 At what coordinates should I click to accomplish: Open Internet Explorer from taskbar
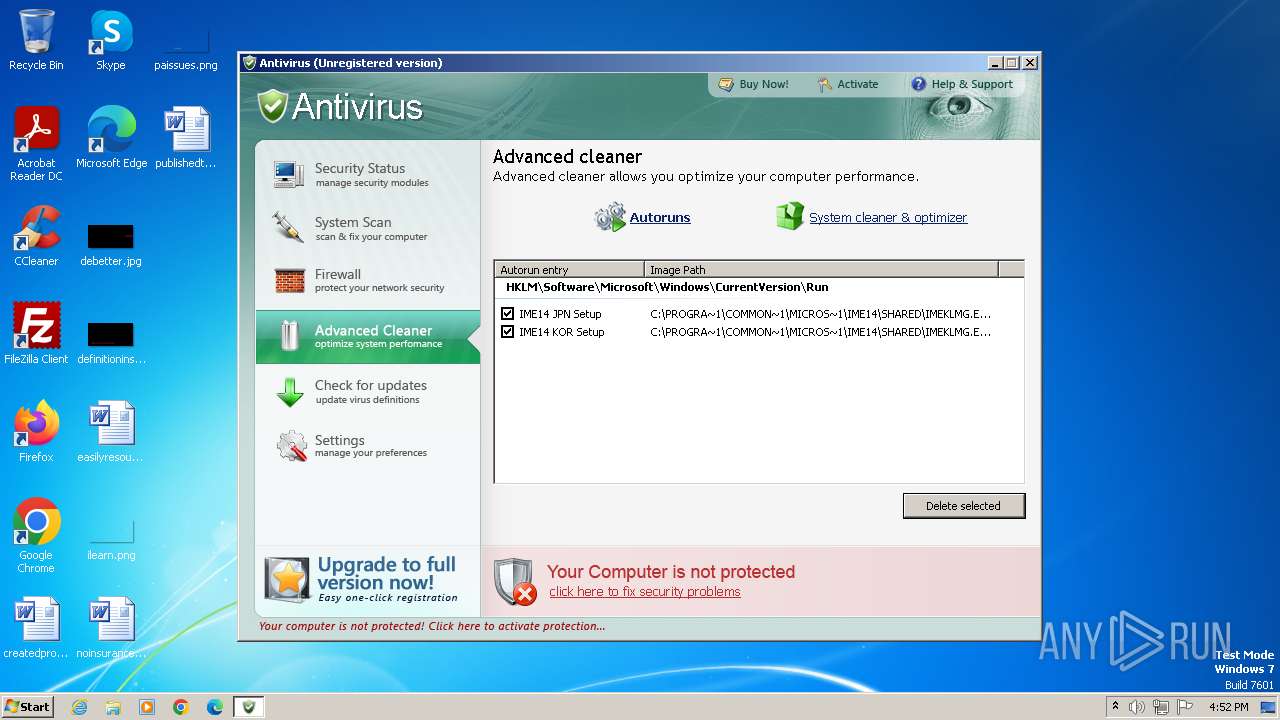point(79,707)
